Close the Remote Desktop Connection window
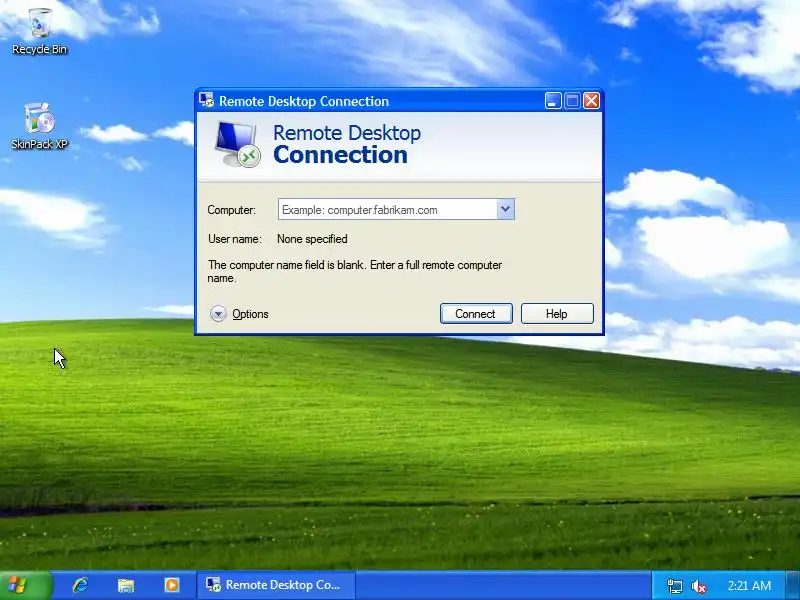Viewport: 800px width, 600px height. click(x=592, y=101)
